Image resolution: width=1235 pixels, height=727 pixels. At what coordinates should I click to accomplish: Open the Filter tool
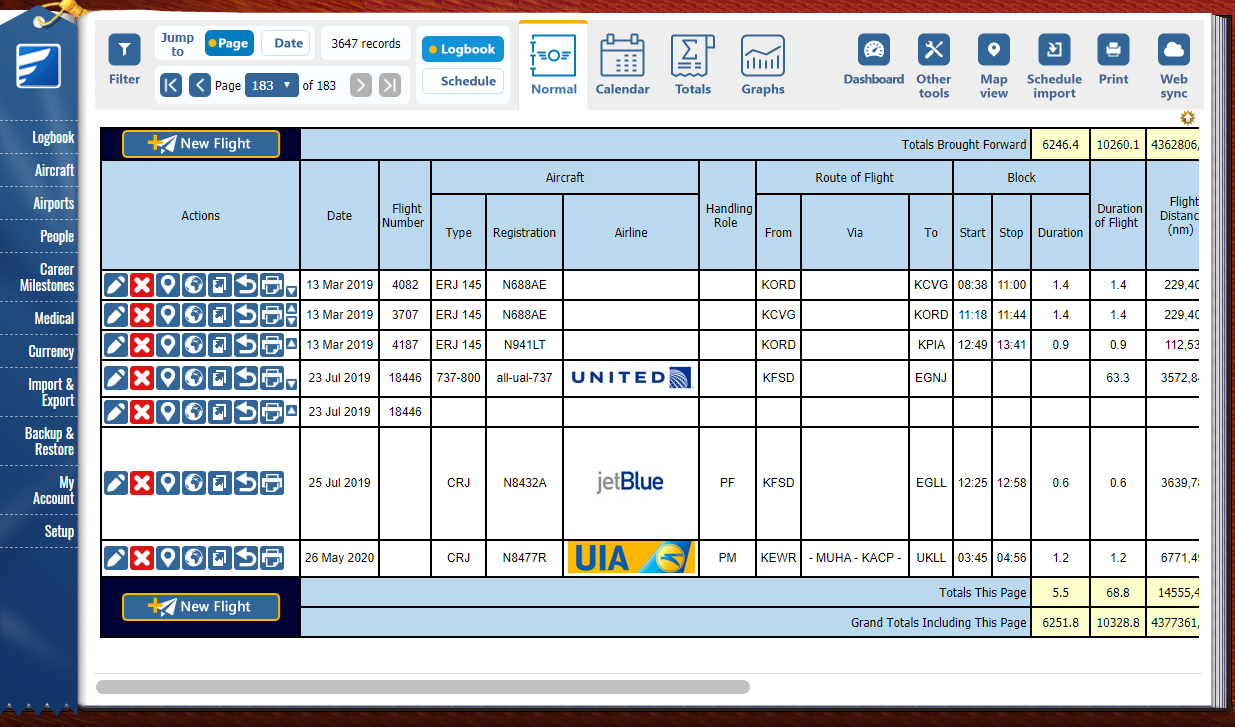tap(124, 59)
